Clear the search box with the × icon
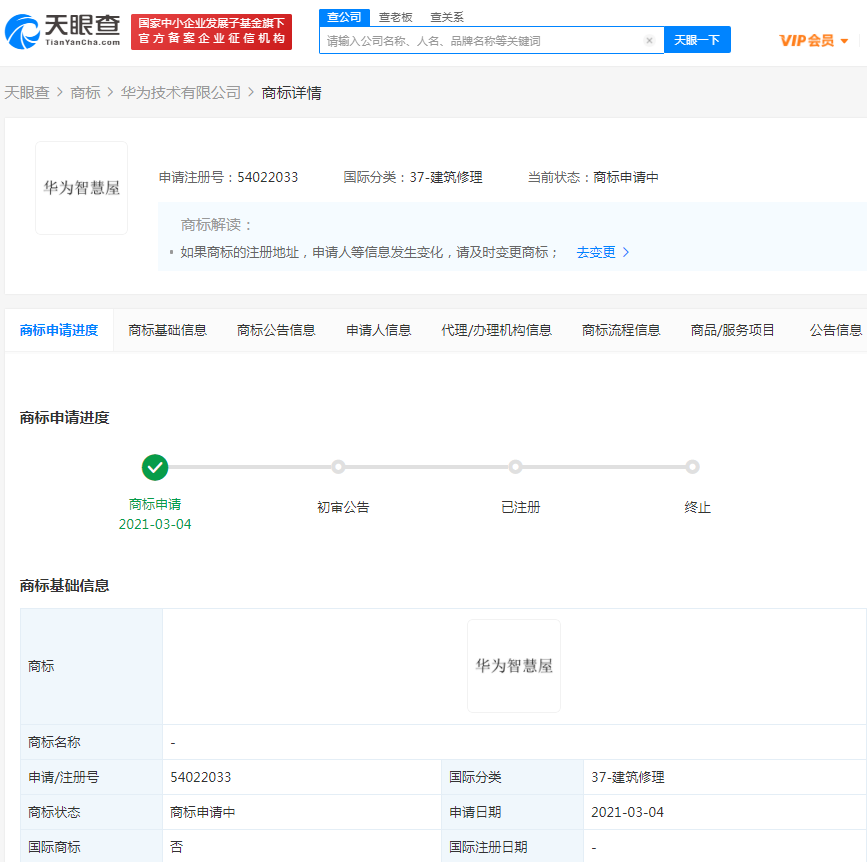This screenshot has width=867, height=862. point(650,40)
